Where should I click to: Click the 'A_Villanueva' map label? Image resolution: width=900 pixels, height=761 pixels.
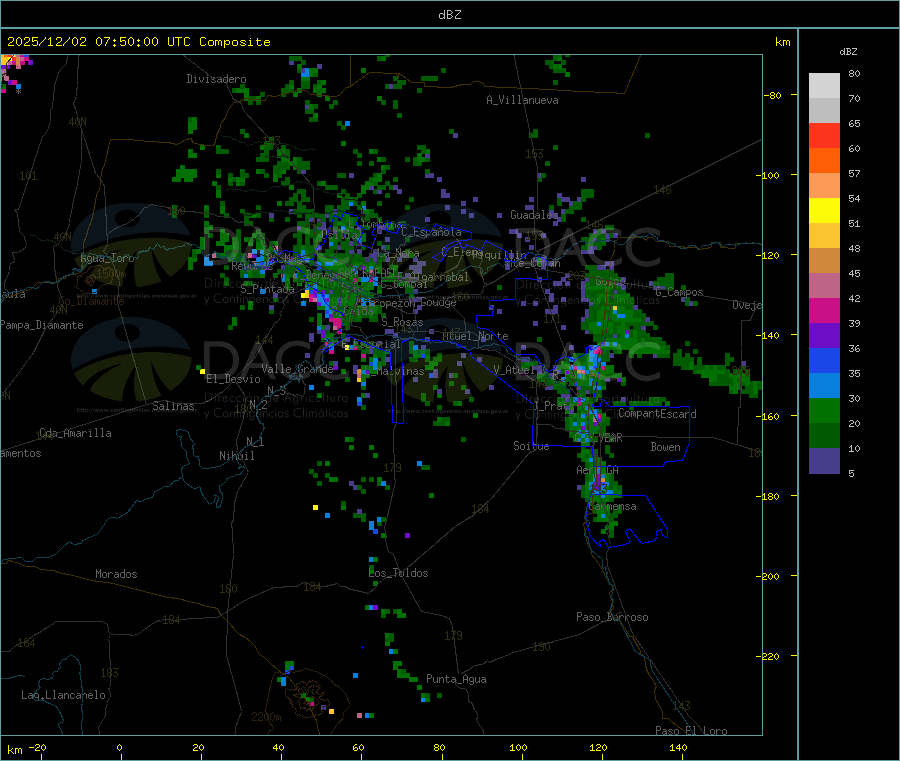[522, 100]
